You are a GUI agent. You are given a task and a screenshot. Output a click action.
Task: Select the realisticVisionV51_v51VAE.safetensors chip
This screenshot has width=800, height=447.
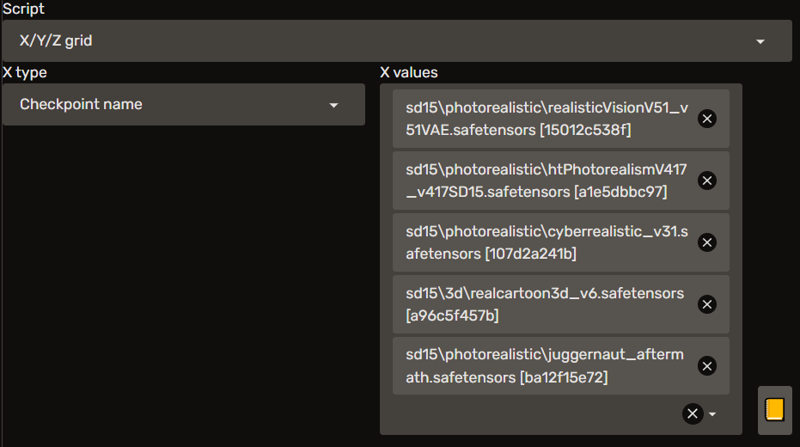(x=561, y=119)
